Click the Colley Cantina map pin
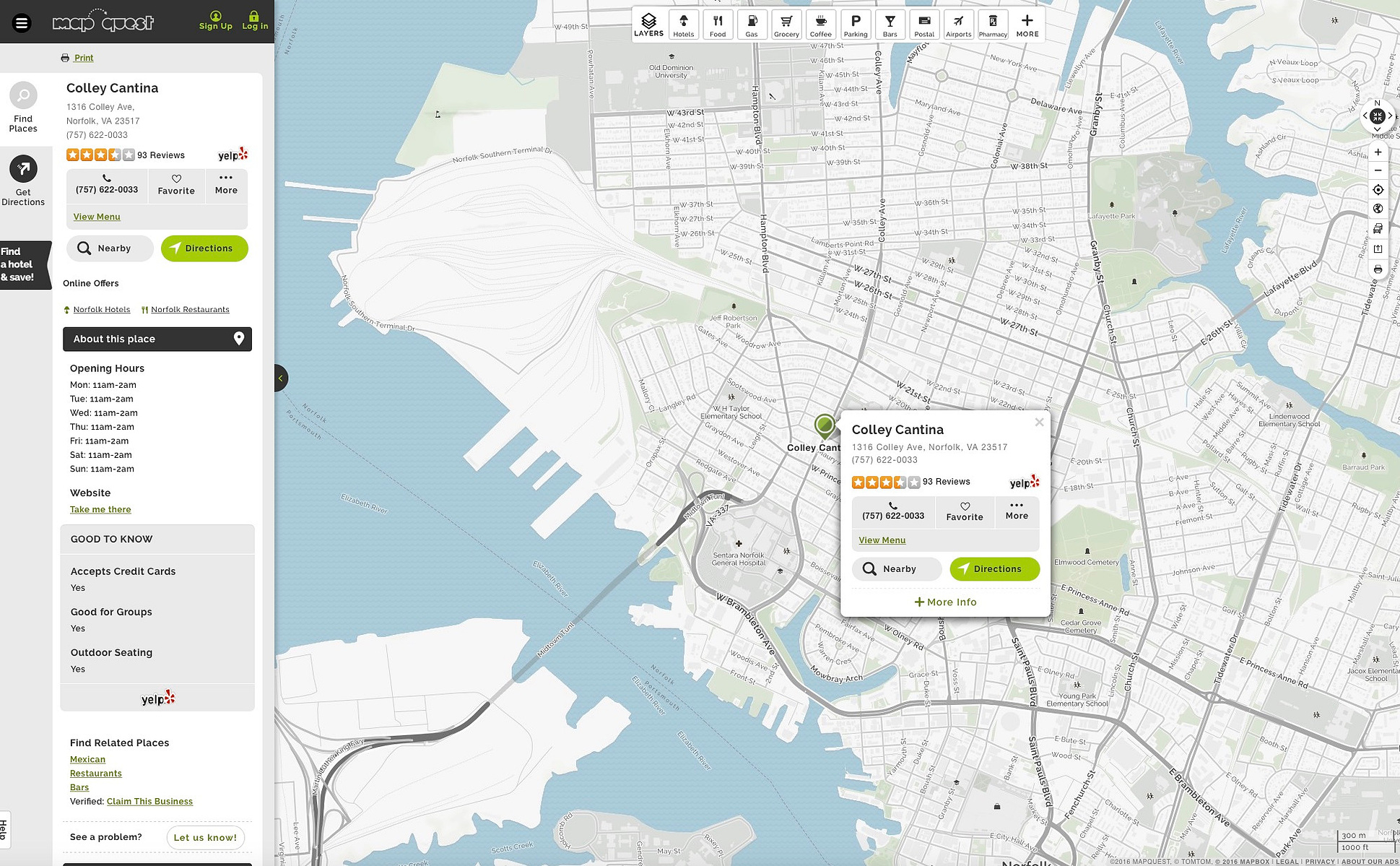The height and width of the screenshot is (866, 1400). point(825,426)
